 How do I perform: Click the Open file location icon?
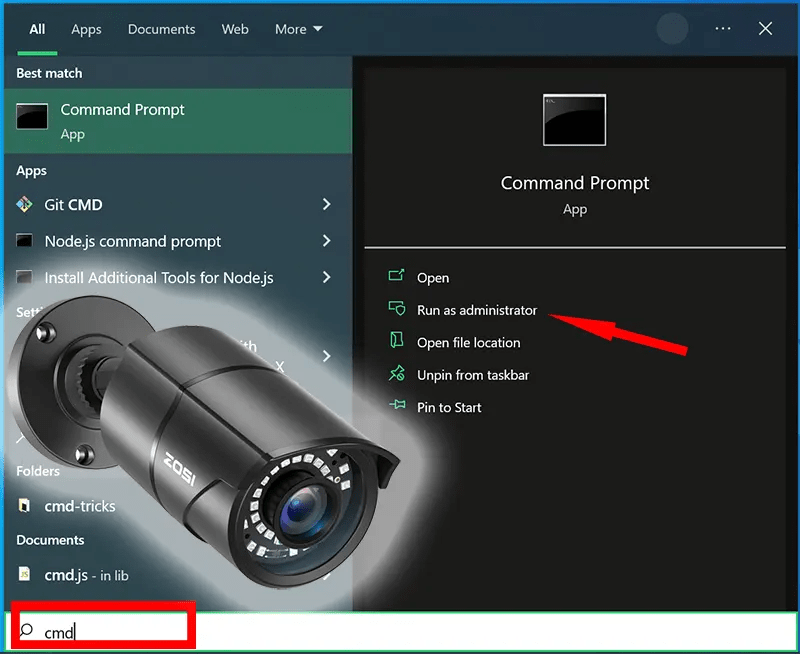[x=396, y=342]
